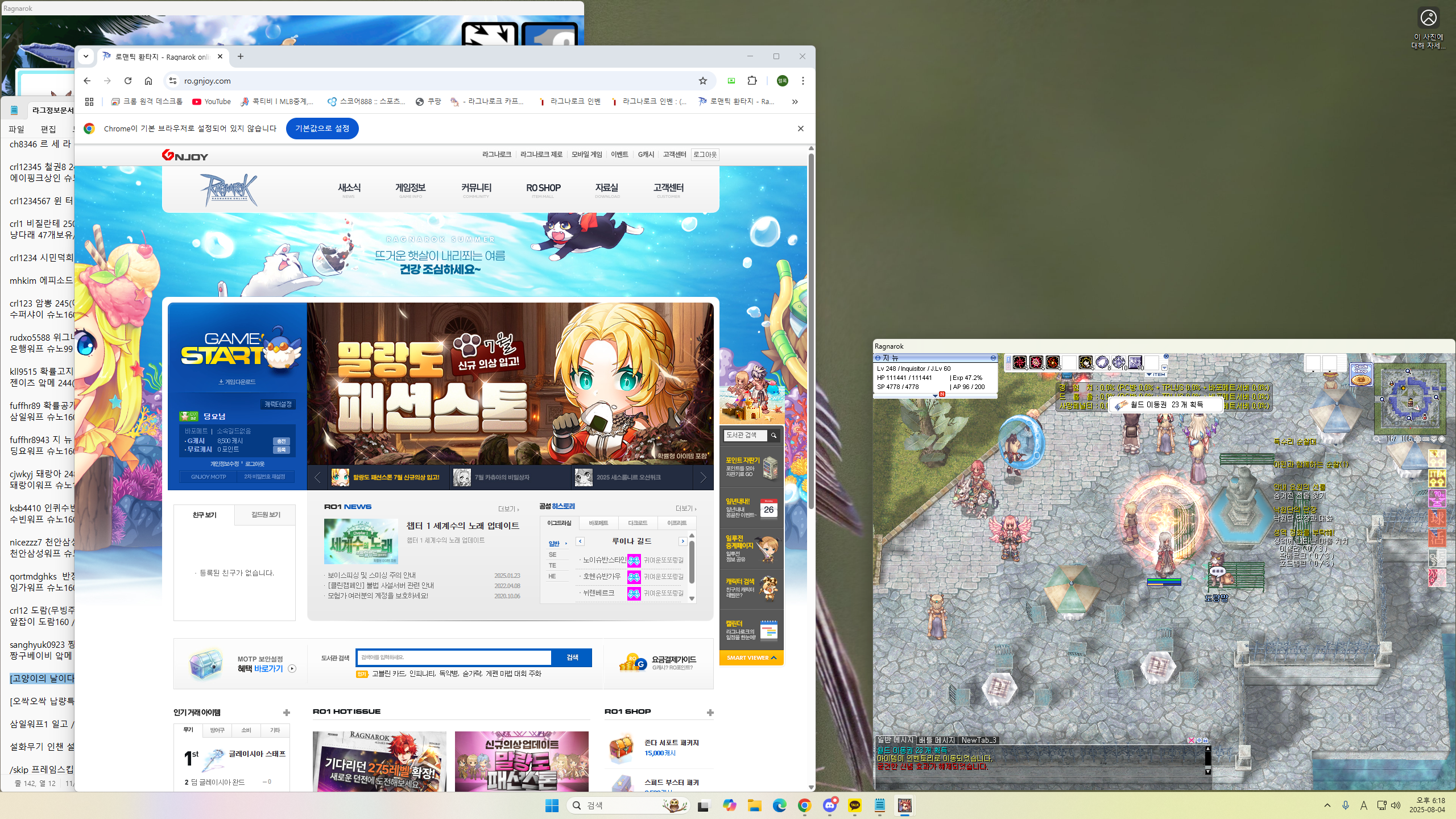This screenshot has width=1456, height=819.
Task: Select the 배틀 메시지 chat tab in the game
Action: point(937,740)
